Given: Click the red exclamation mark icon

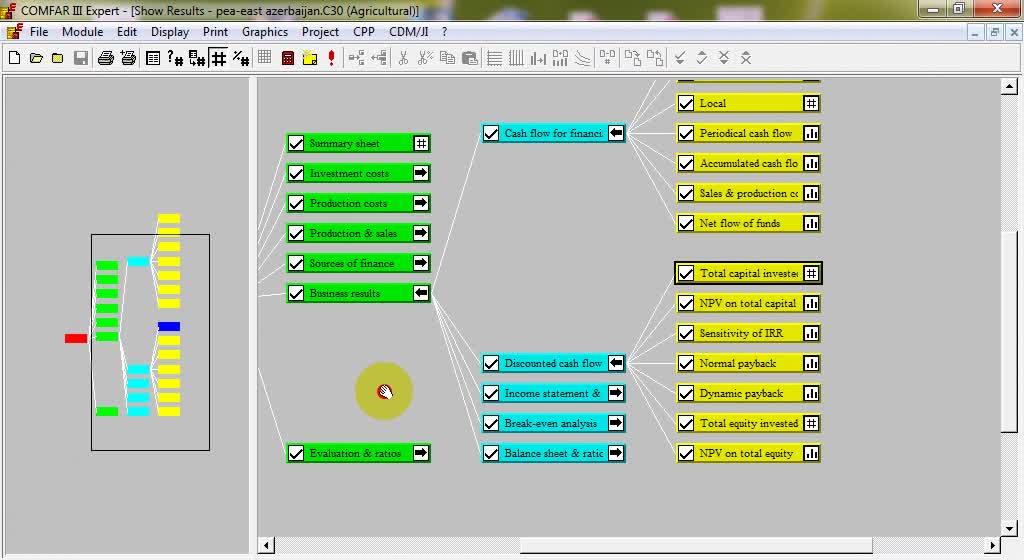Looking at the screenshot, I should 332,58.
